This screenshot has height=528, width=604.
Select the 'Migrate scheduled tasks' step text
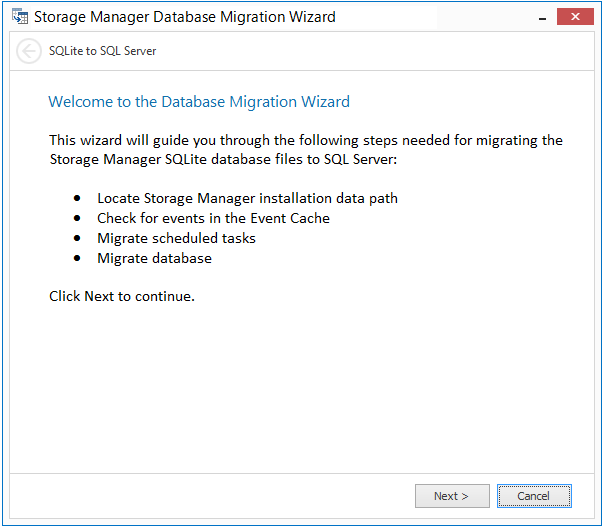tap(176, 238)
